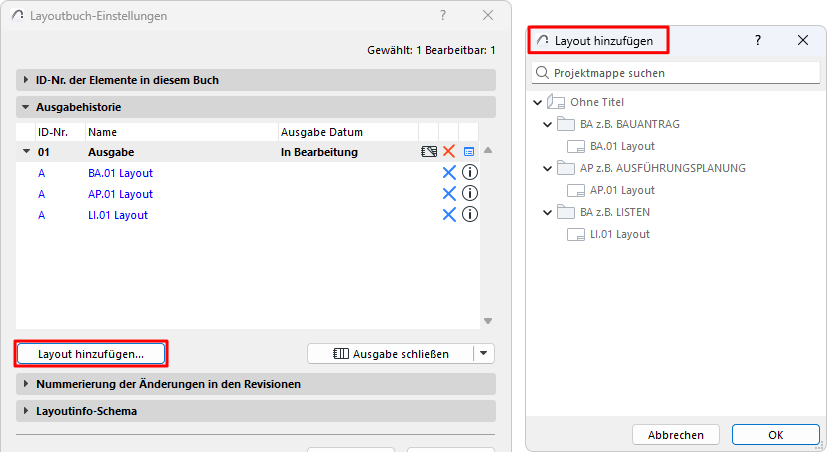Viewport: 827px width, 452px height.
Task: Delete the Ausgabe 01 issue with red X
Action: (449, 152)
